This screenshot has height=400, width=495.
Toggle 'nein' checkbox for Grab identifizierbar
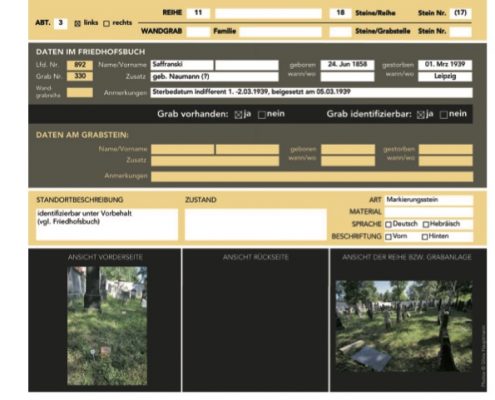pos(444,115)
